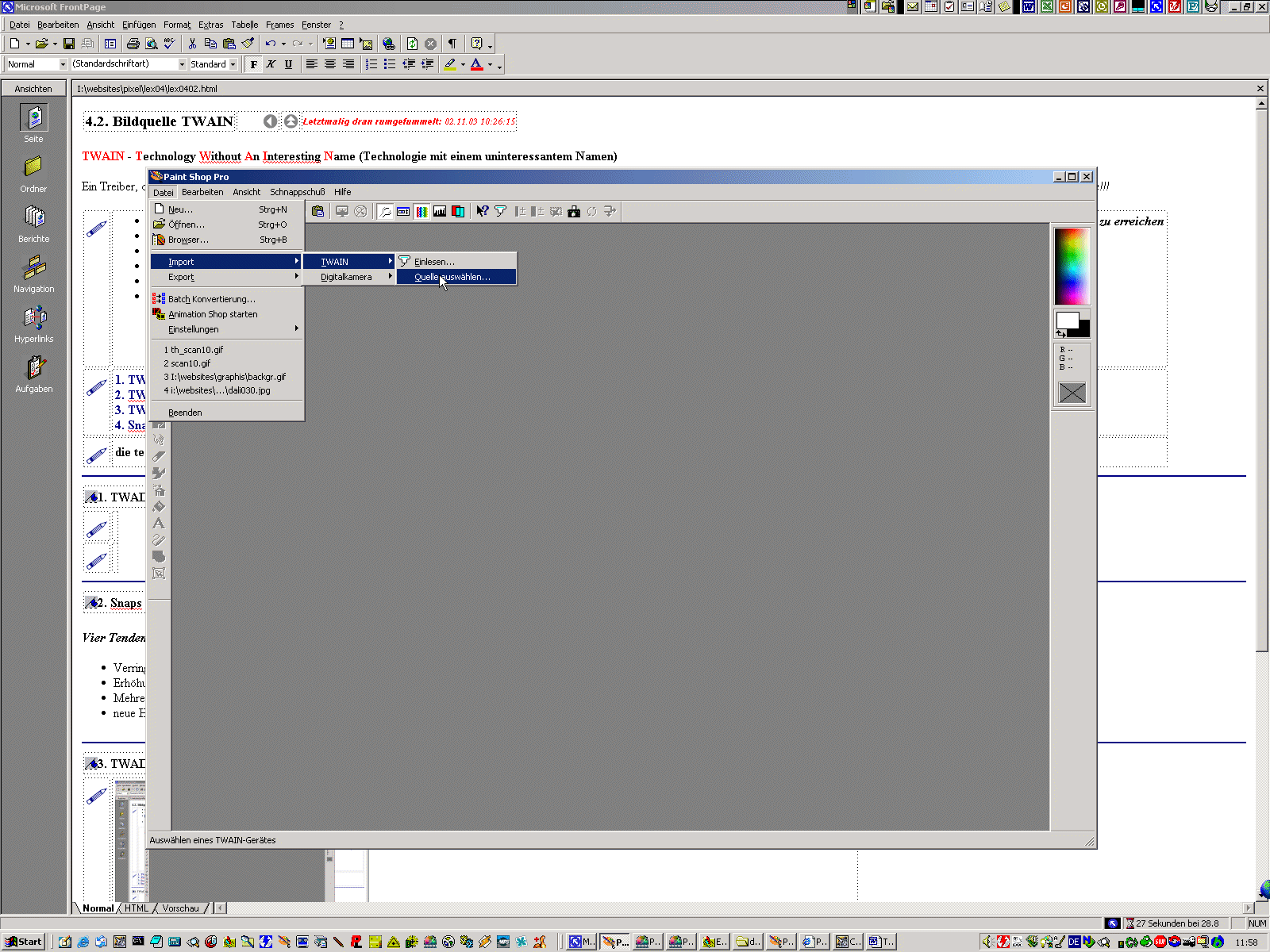The width and height of the screenshot is (1270, 952).
Task: Click 'Beenden' in Datei menu
Action: [x=226, y=413]
